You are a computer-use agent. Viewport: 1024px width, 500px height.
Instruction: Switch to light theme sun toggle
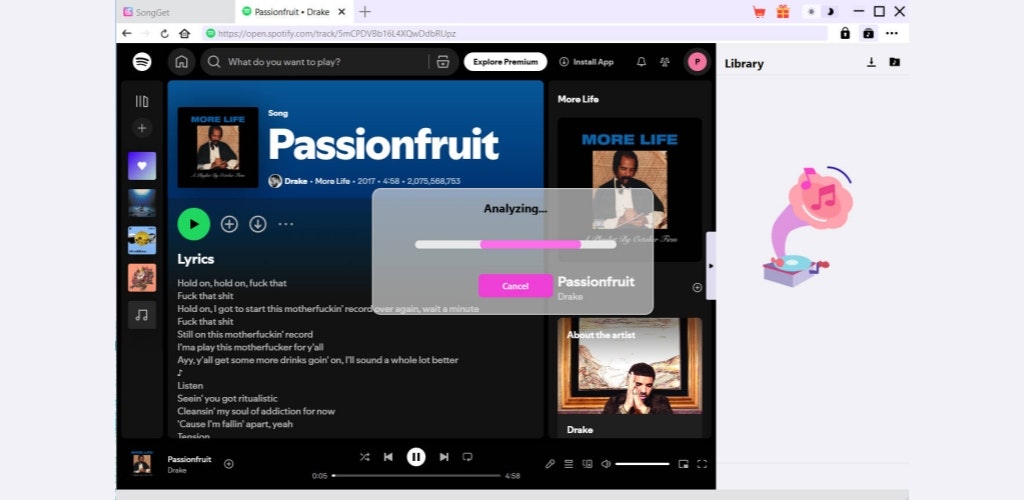click(812, 11)
